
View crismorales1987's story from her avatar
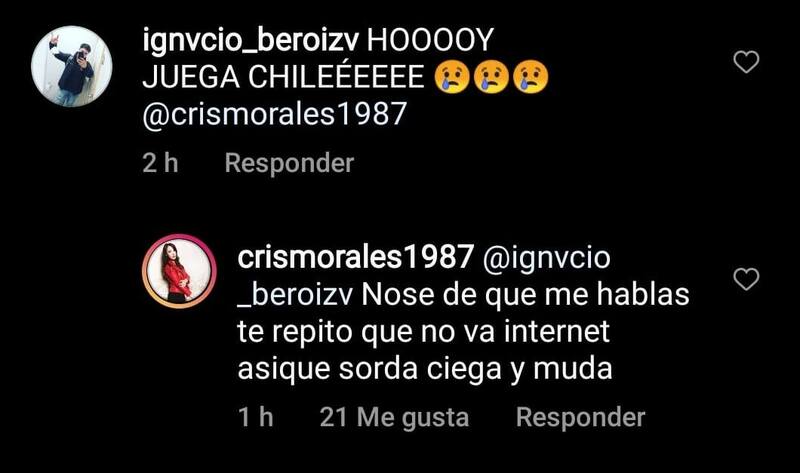pyautogui.click(x=179, y=271)
